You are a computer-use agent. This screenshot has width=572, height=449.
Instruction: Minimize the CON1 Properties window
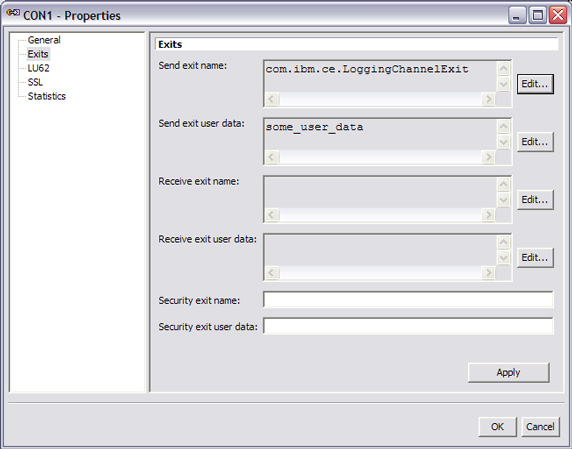[x=517, y=15]
